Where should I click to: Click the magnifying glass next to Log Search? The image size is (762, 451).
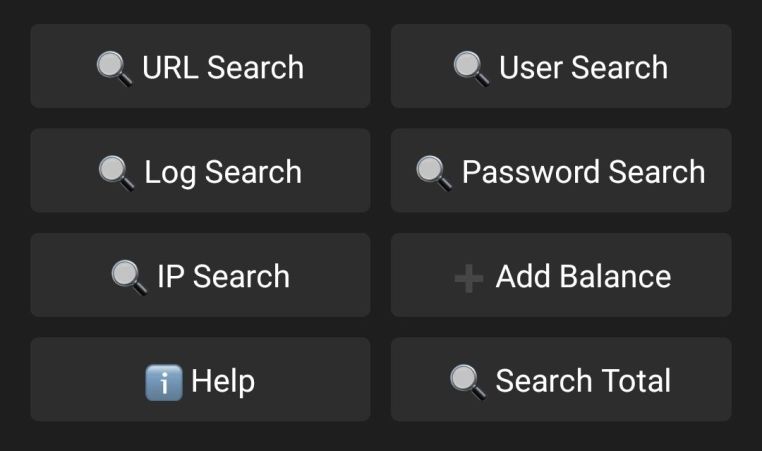(x=116, y=172)
